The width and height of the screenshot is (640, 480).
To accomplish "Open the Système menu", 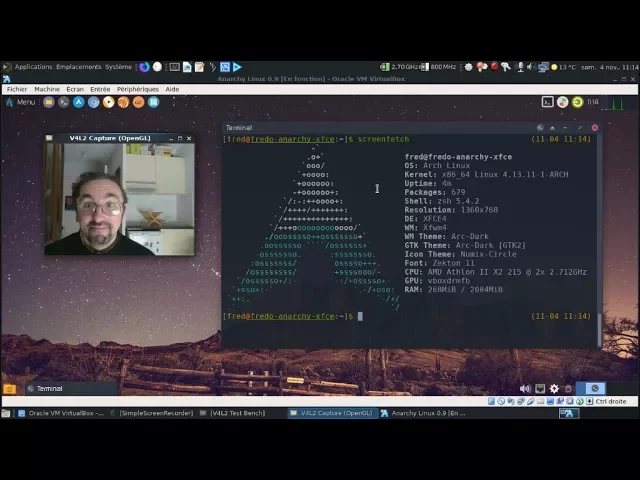I will coord(118,67).
